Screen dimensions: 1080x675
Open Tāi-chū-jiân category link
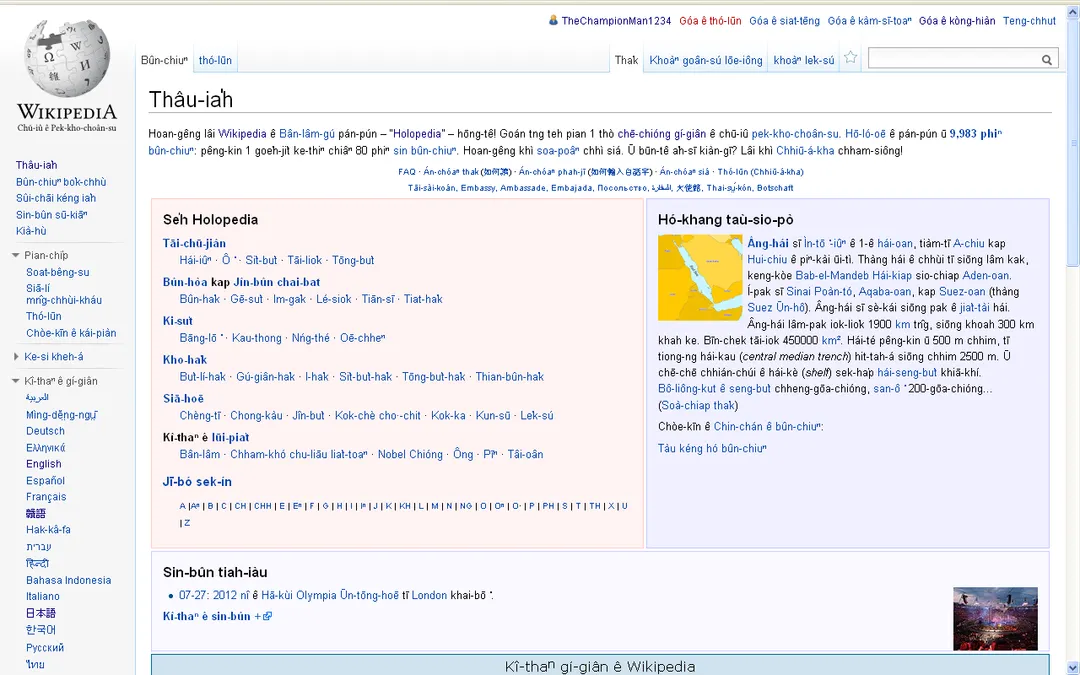point(194,243)
